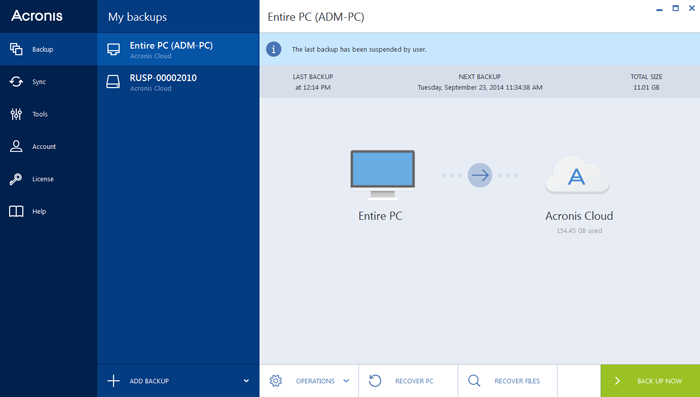Maximize the Acronis window

click(675, 8)
